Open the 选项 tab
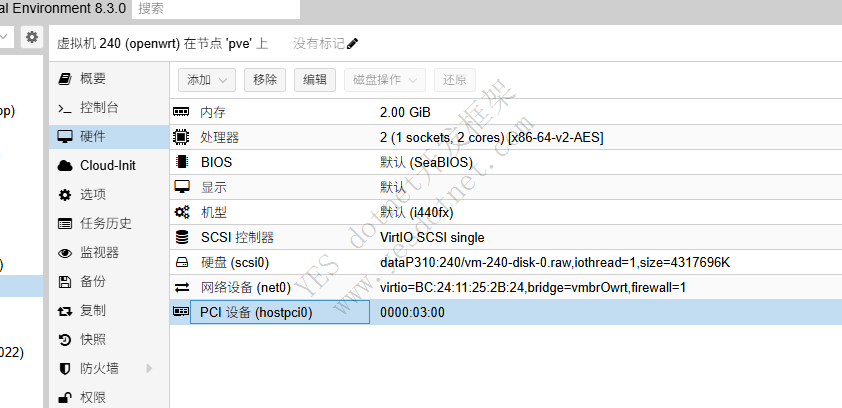Viewport: 842px width, 408px height. (x=109, y=195)
